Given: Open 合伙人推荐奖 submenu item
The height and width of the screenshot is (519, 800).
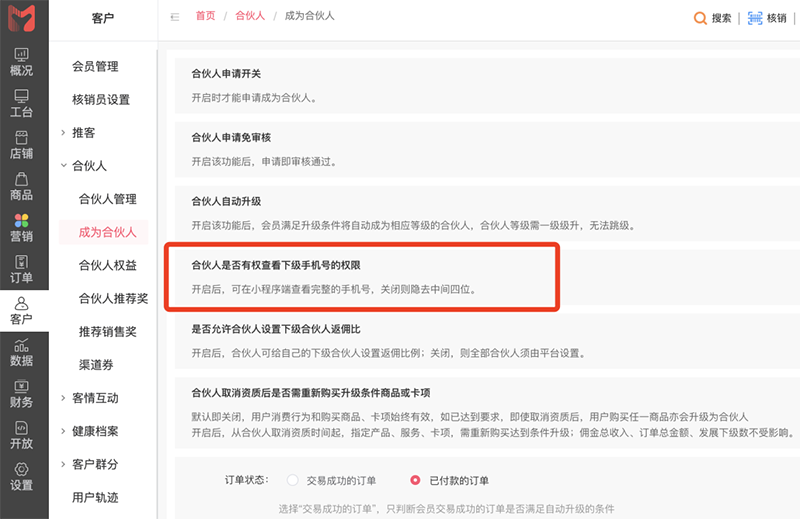Looking at the screenshot, I should click(x=113, y=299).
